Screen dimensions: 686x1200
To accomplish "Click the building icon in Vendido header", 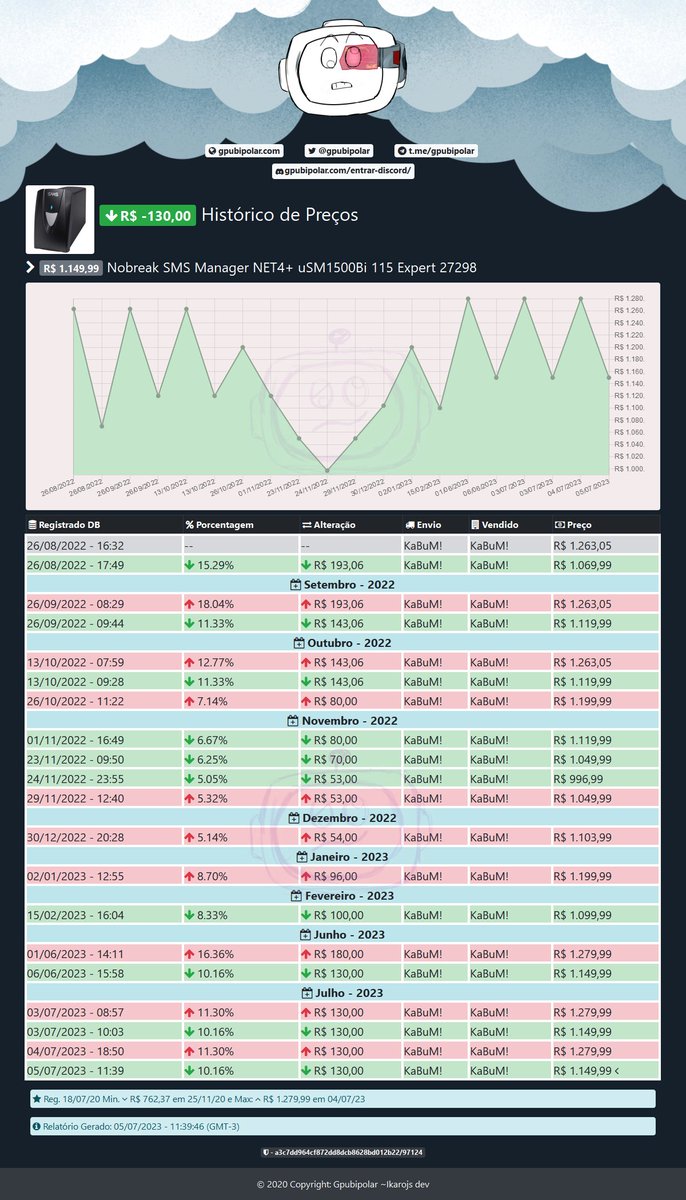I will tap(475, 524).
